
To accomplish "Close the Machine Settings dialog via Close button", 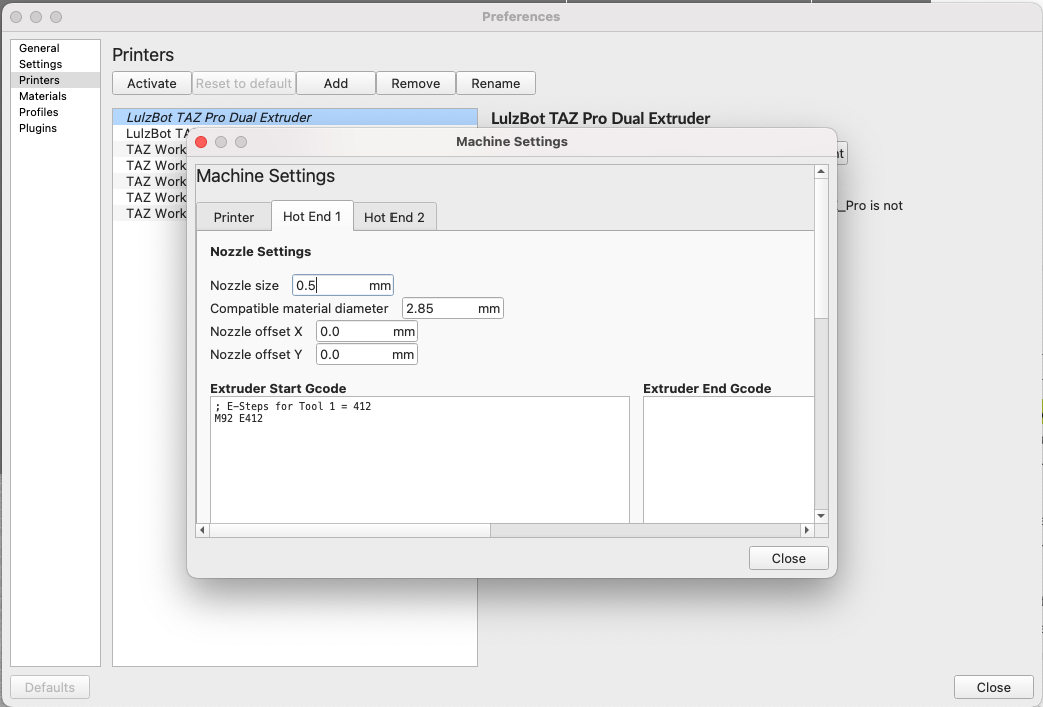I will pos(788,559).
